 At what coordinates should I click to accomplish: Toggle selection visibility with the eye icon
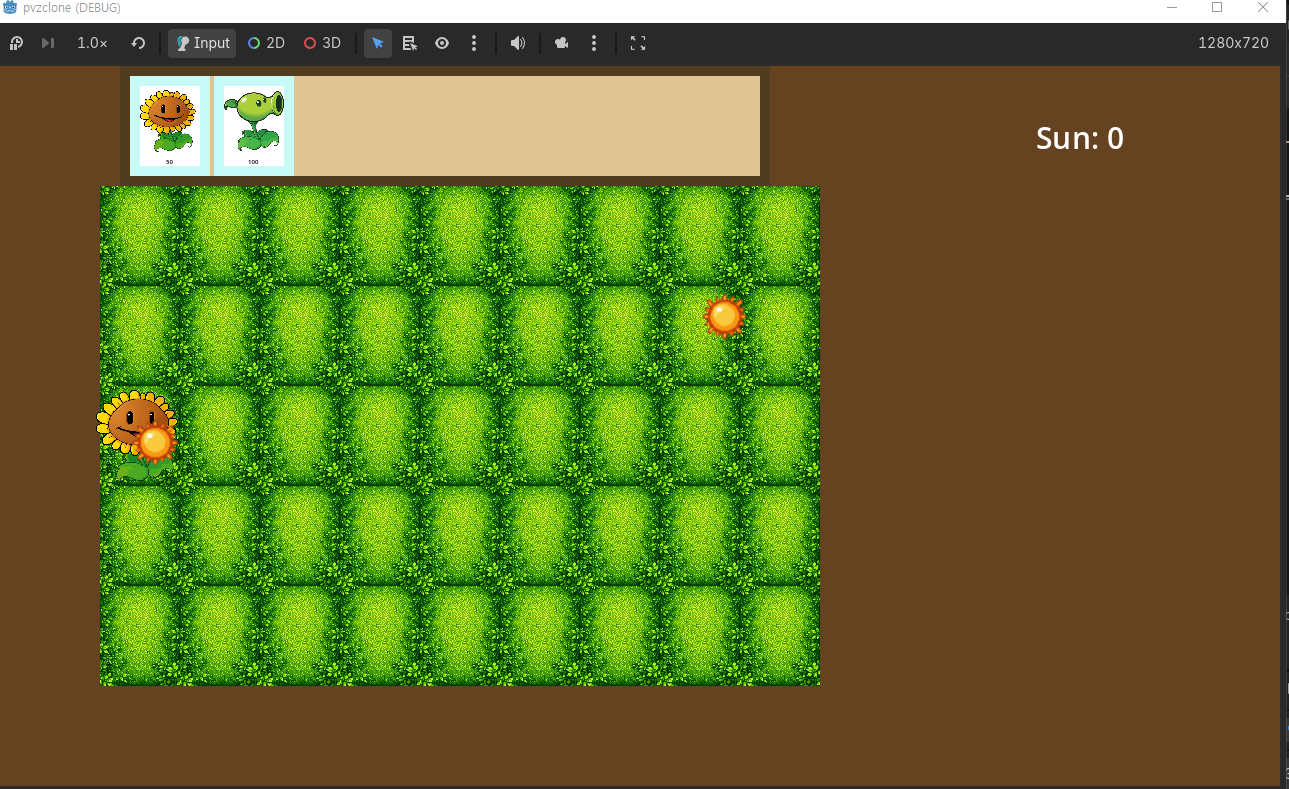(441, 43)
